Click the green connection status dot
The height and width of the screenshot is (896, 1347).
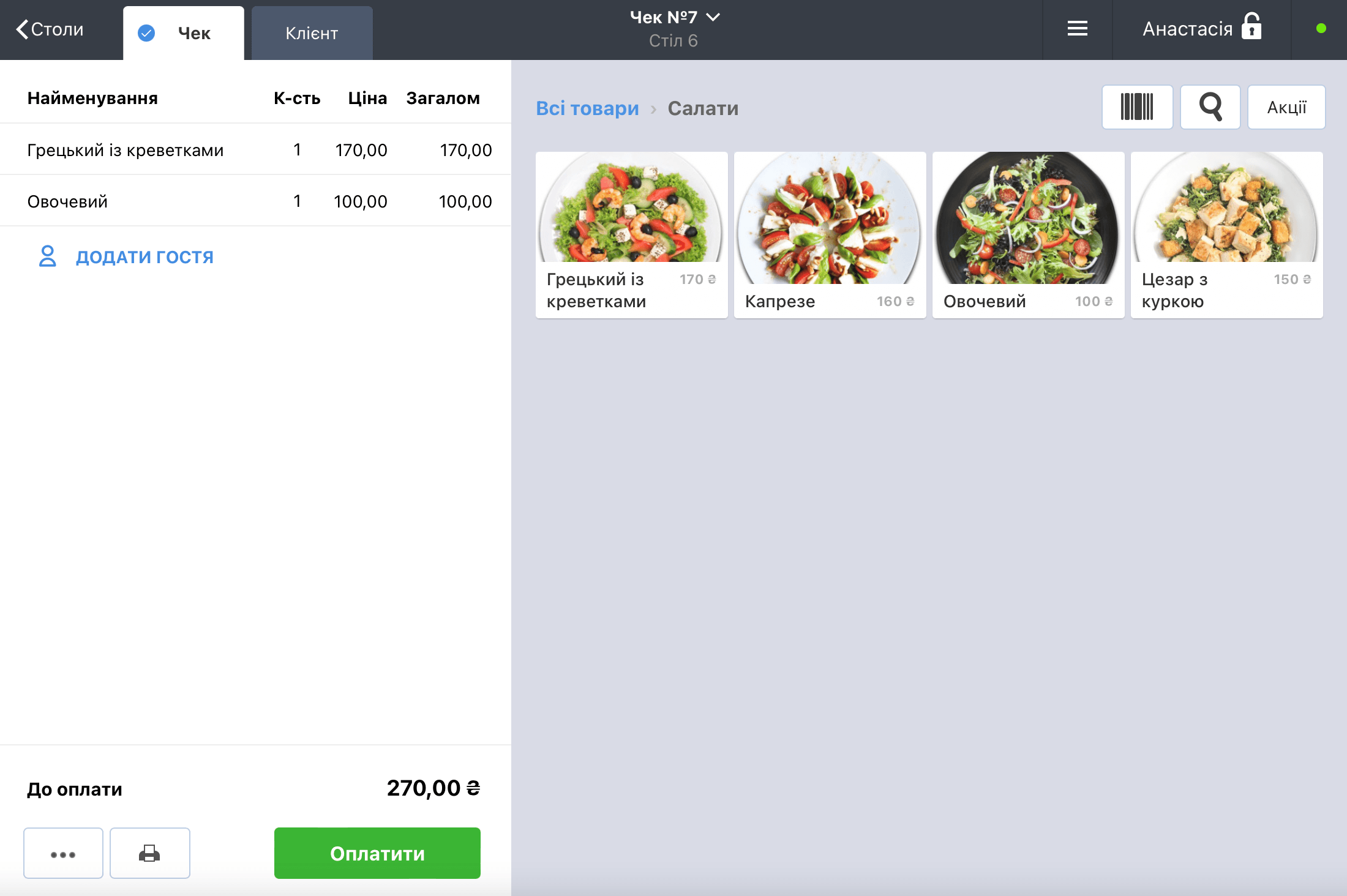pyautogui.click(x=1321, y=29)
